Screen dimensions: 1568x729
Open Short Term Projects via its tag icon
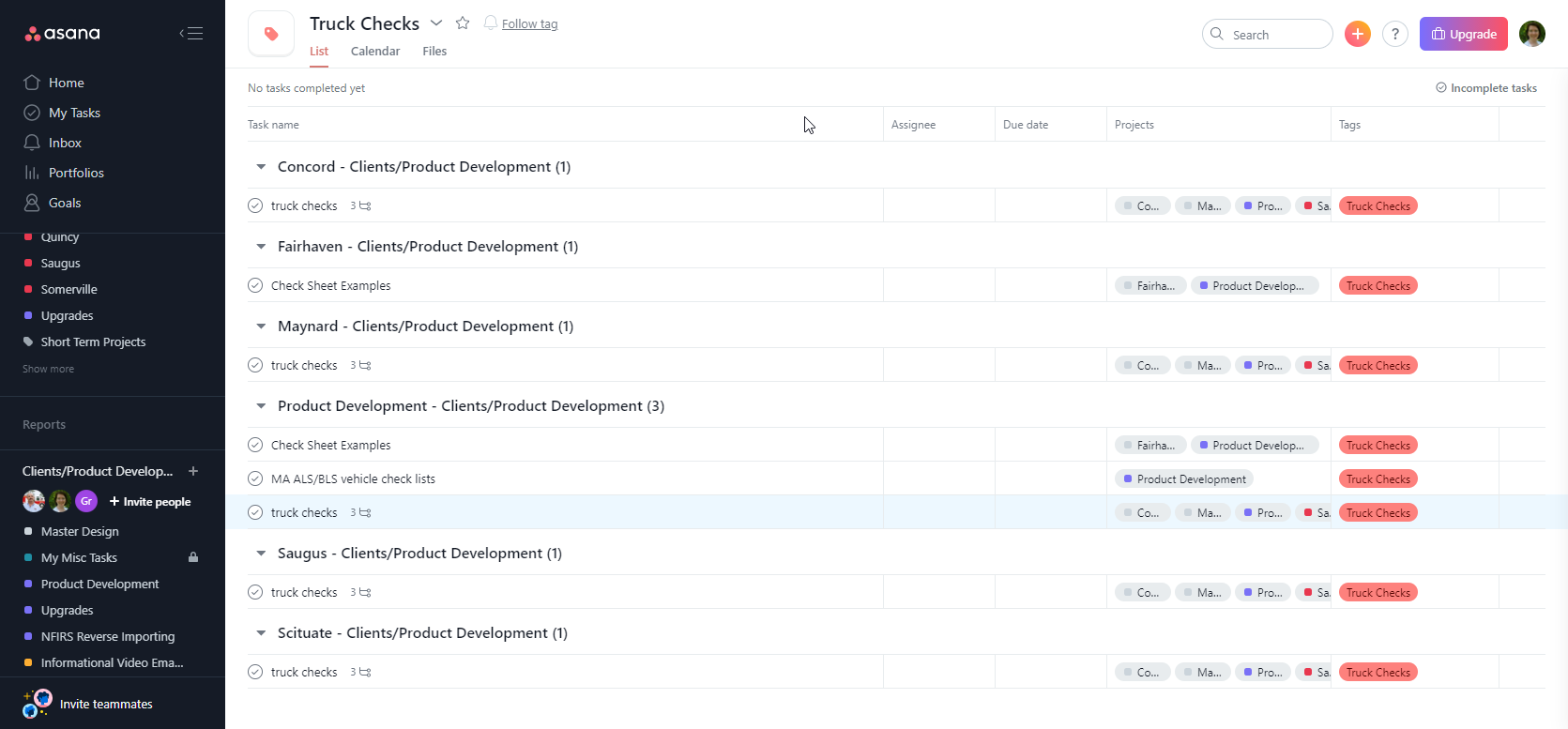pyautogui.click(x=28, y=342)
